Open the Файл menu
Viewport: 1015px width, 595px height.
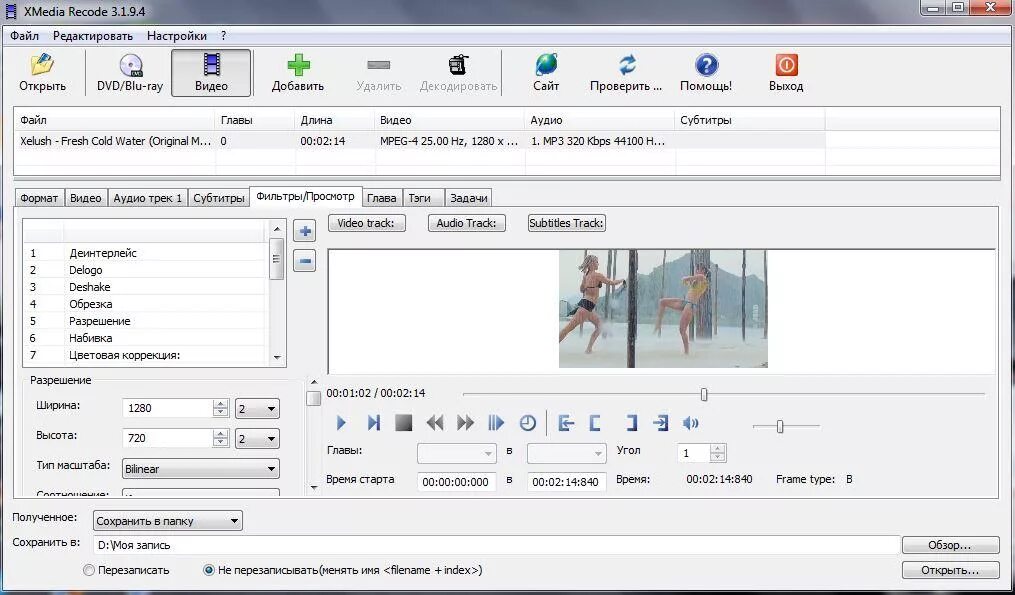point(24,36)
